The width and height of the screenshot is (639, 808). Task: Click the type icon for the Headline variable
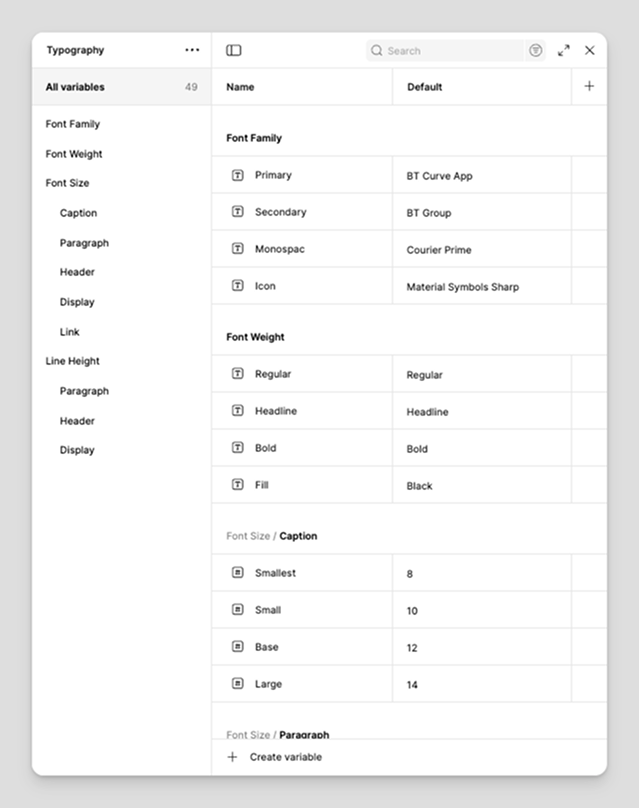(x=238, y=411)
